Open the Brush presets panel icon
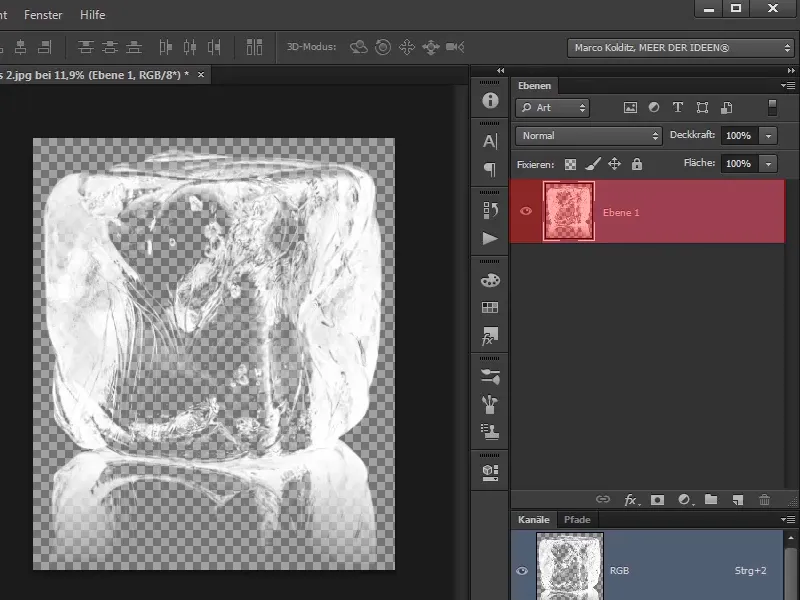Screen dimensions: 800x600 click(490, 376)
